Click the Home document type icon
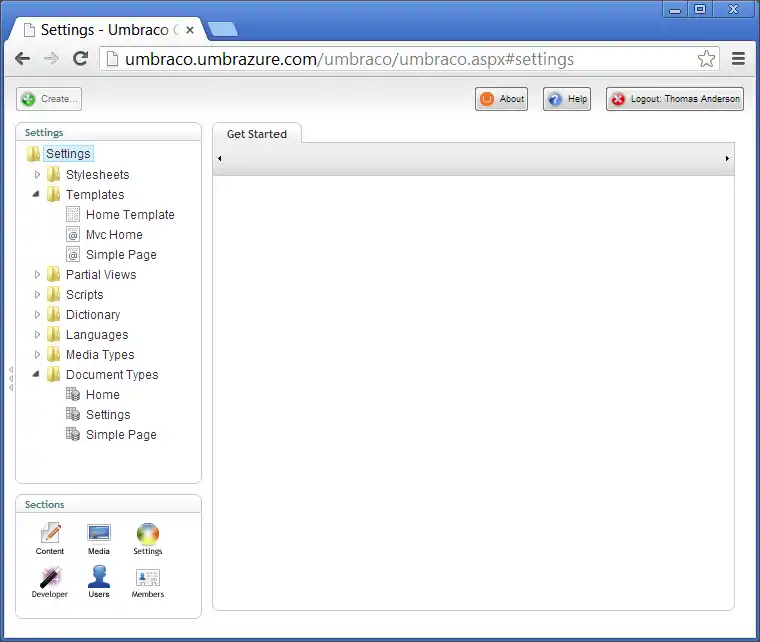Image resolution: width=760 pixels, height=642 pixels. [x=73, y=394]
